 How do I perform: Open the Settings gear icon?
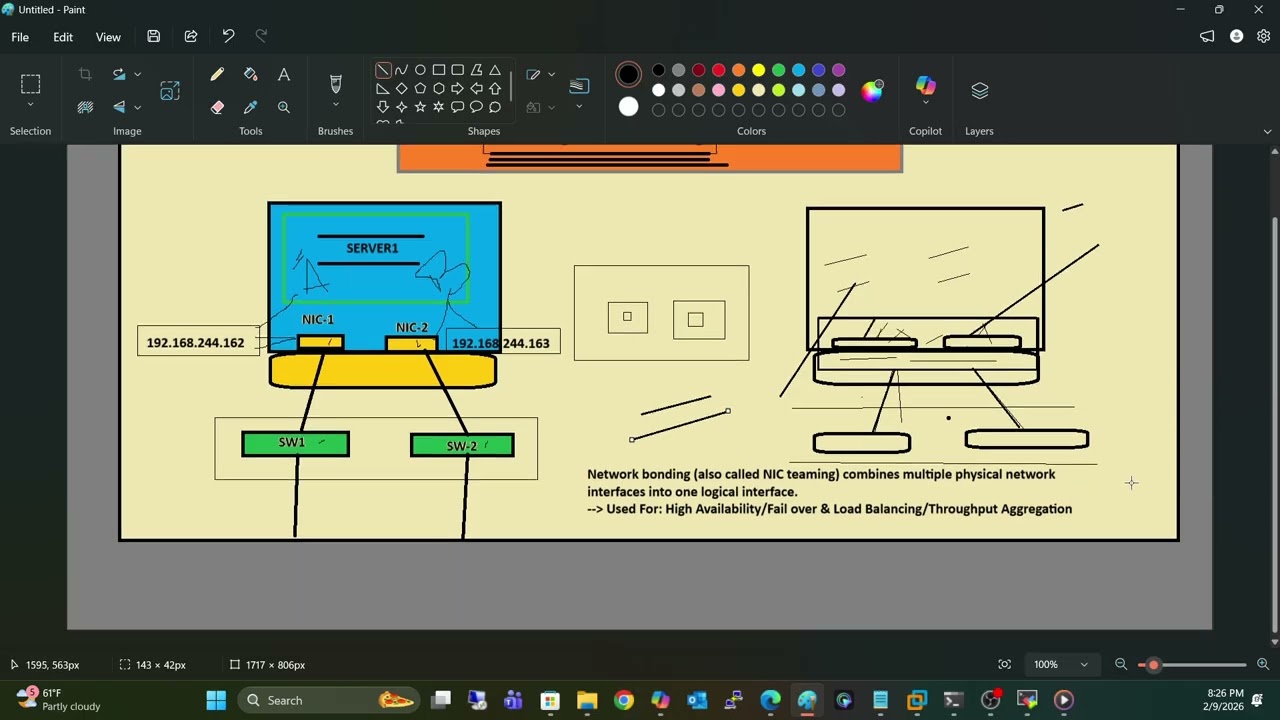click(x=1264, y=37)
